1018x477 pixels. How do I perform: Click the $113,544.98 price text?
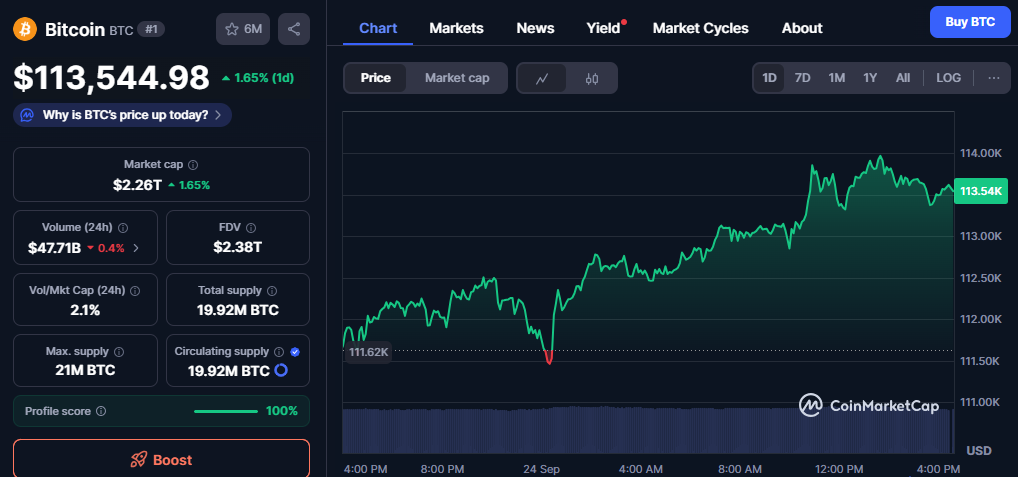coord(112,78)
